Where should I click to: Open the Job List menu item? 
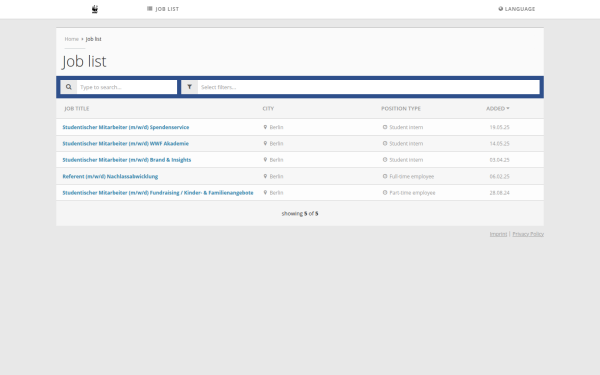click(x=163, y=9)
